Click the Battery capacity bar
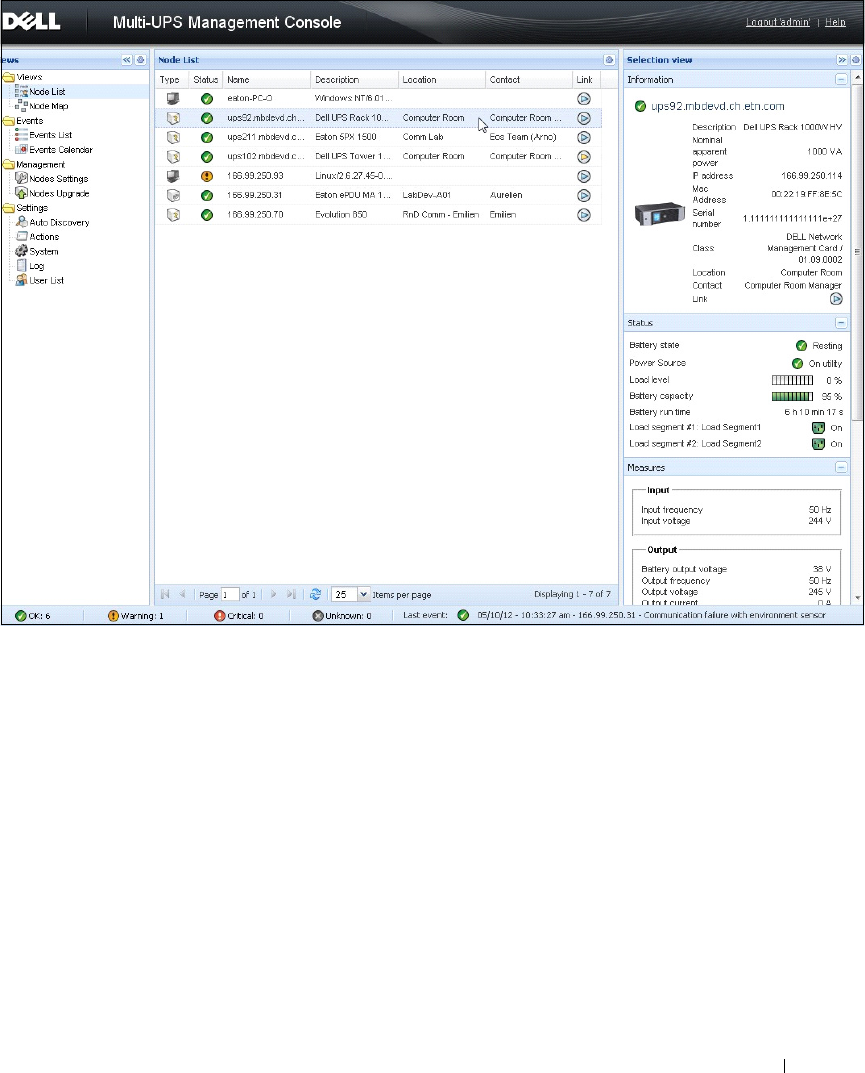The width and height of the screenshot is (865, 1073). (x=792, y=397)
